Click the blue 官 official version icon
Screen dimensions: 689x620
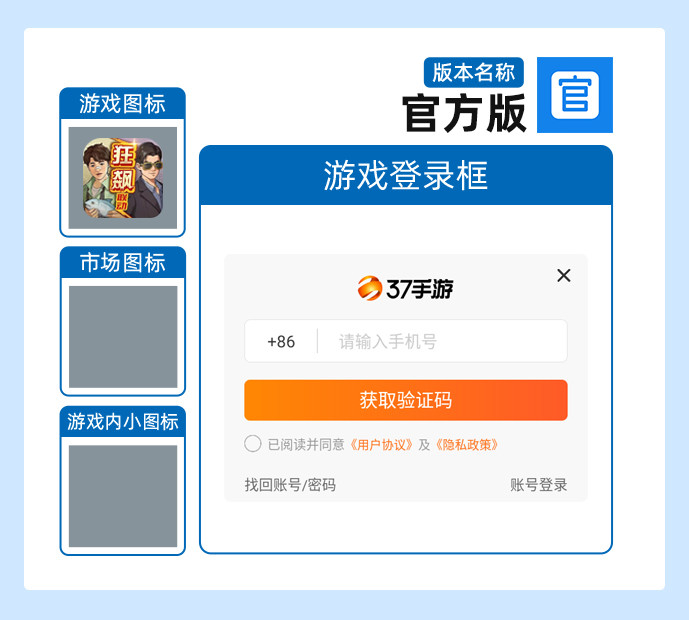(x=575, y=95)
